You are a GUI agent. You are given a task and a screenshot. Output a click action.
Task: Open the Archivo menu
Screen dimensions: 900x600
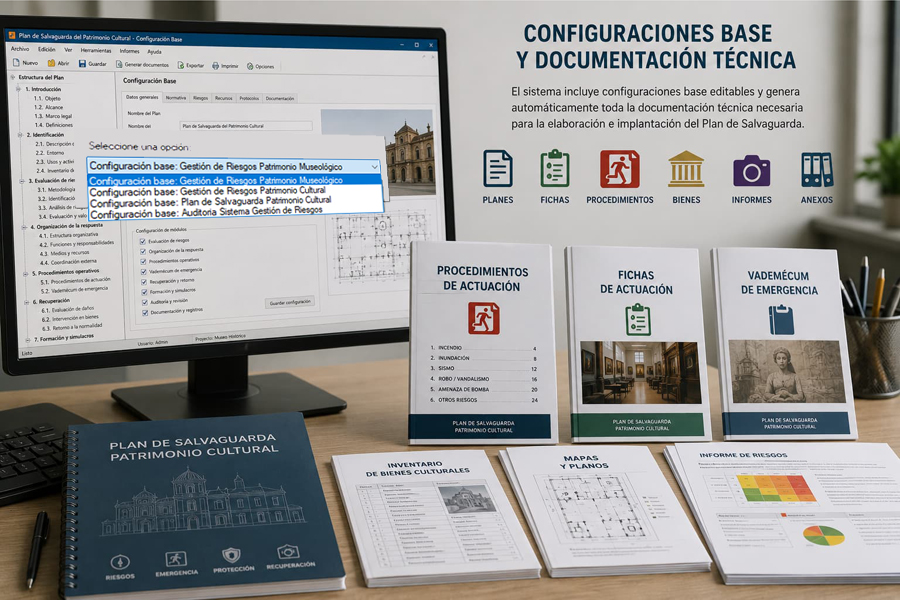point(20,49)
